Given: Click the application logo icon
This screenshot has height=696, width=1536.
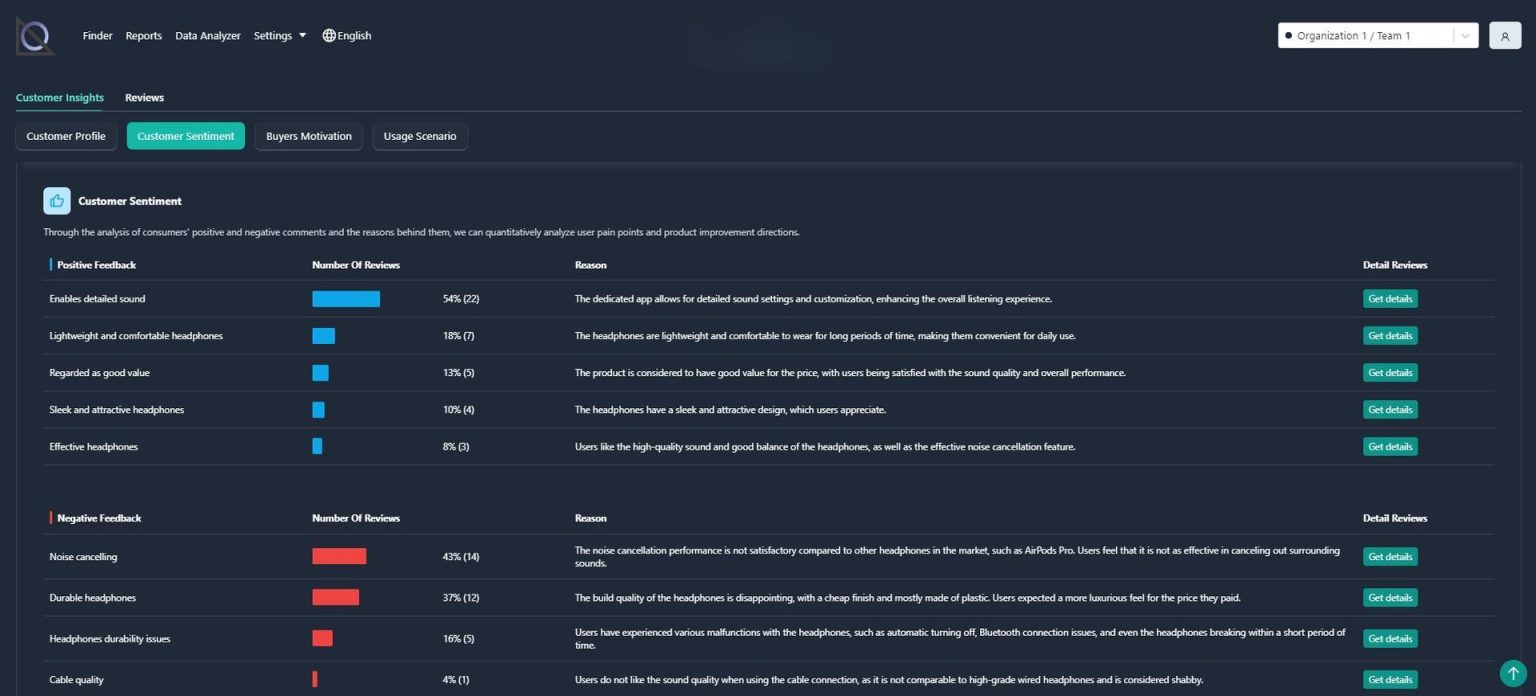Looking at the screenshot, I should pos(33,35).
